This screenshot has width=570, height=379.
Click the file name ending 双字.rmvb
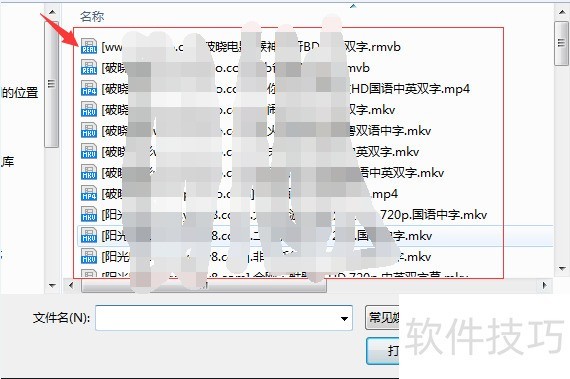(251, 47)
